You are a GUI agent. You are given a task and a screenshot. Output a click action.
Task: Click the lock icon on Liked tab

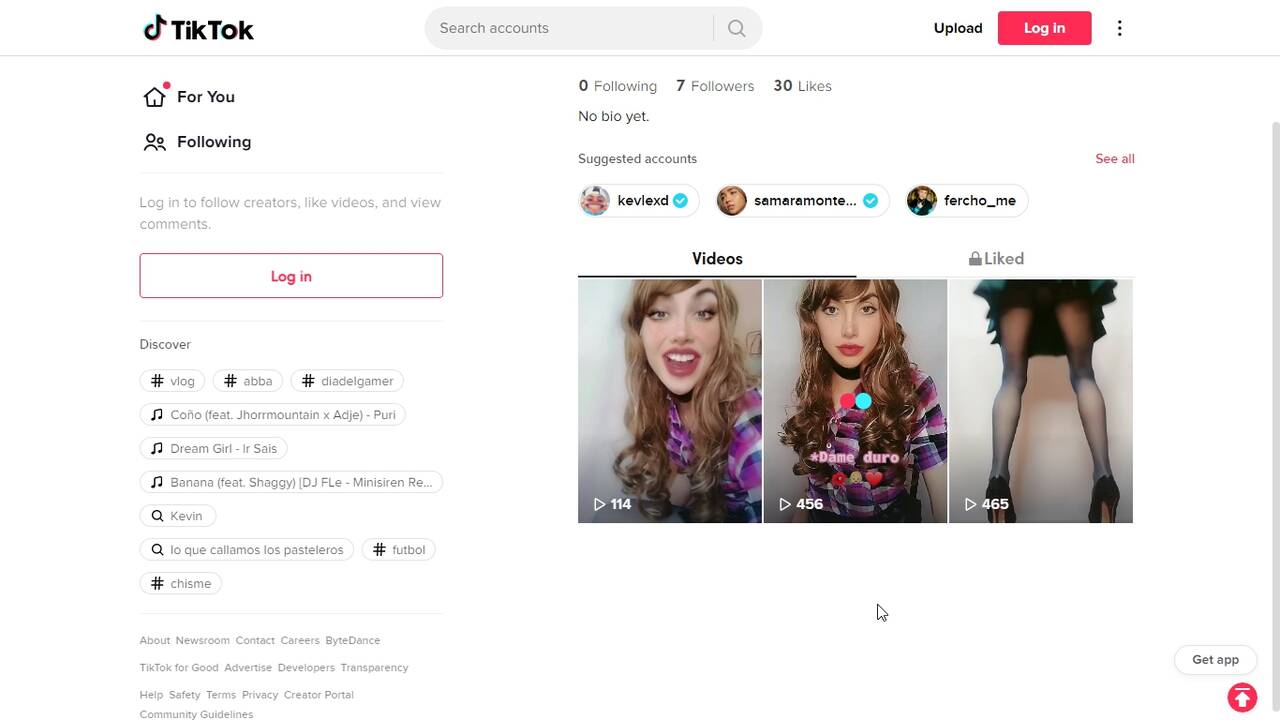pos(975,259)
